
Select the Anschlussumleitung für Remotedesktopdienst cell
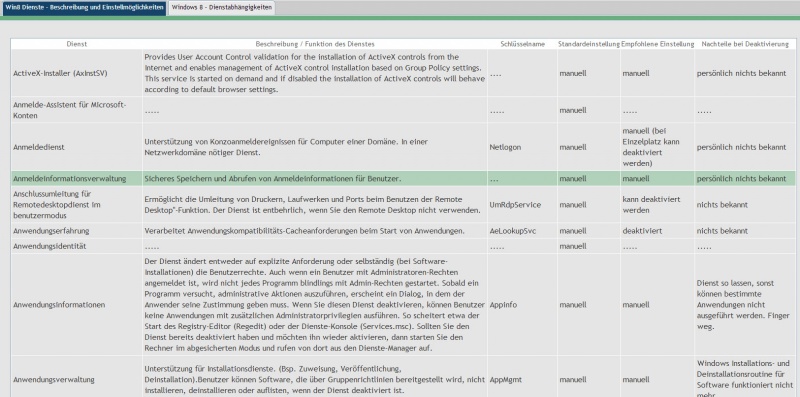pyautogui.click(x=77, y=205)
